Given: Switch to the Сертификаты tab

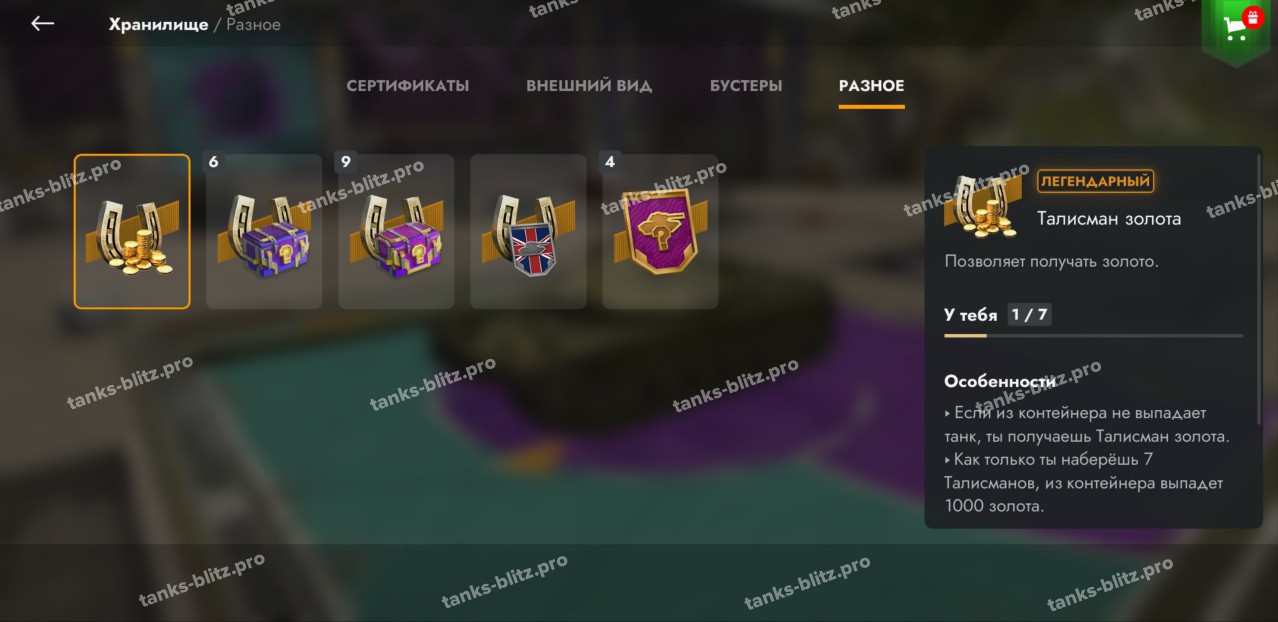Looking at the screenshot, I should click(x=408, y=86).
